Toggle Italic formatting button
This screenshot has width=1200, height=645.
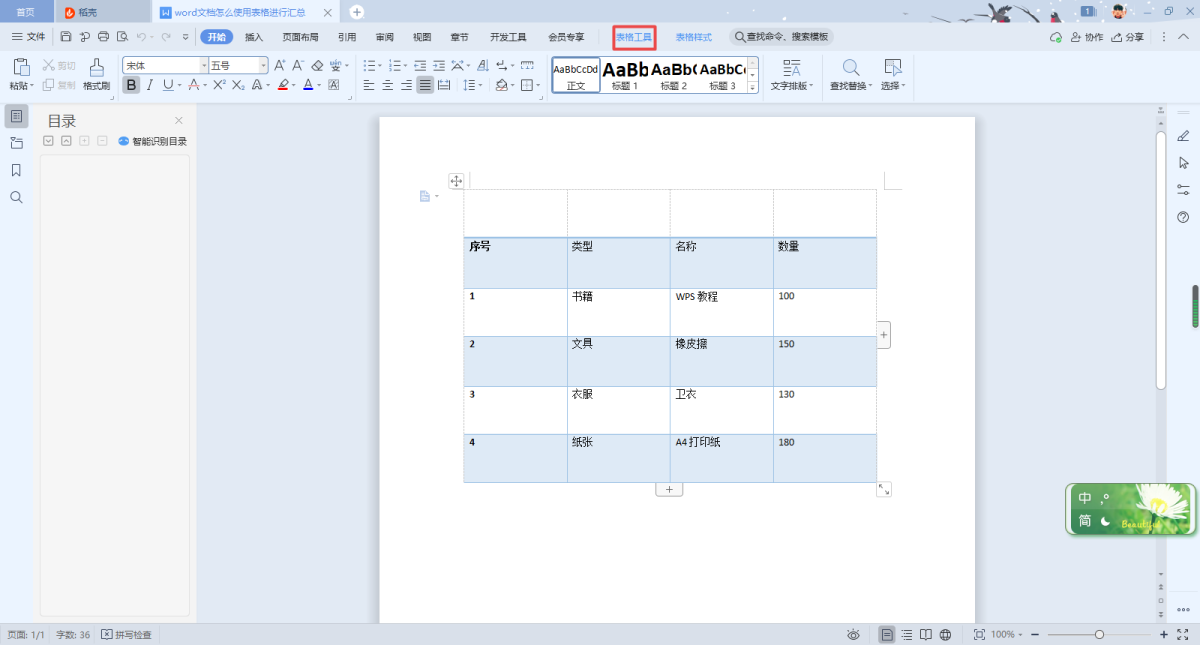150,85
